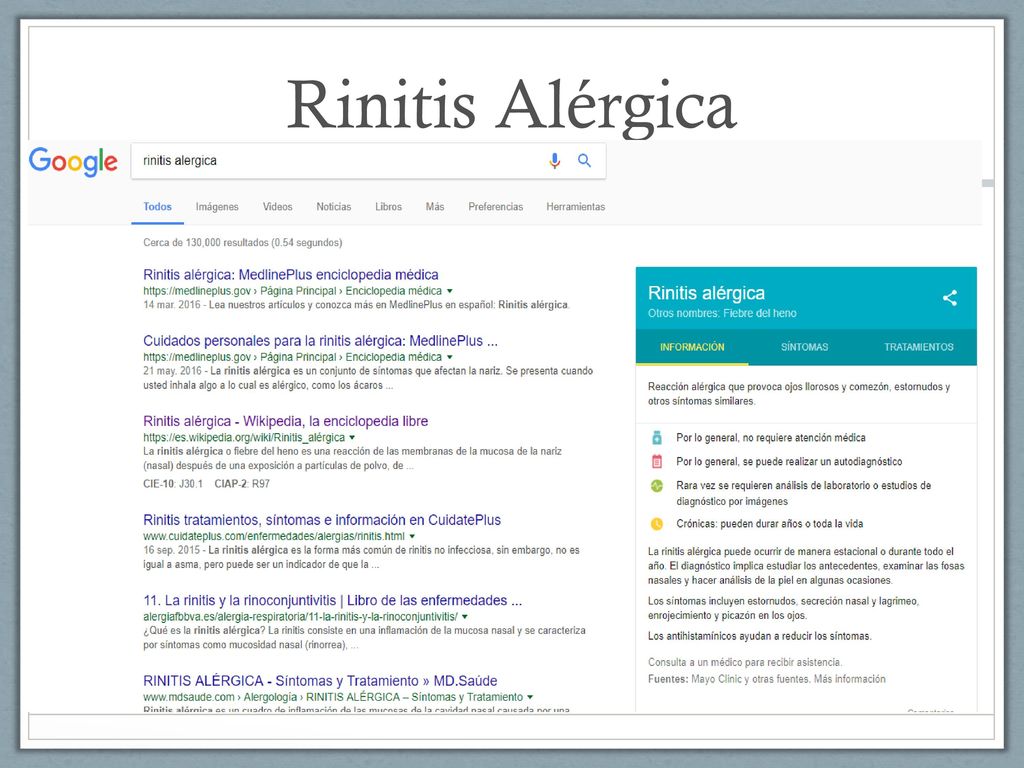Image resolution: width=1024 pixels, height=768 pixels.
Task: Open the TRATAMIENTOS panel tab
Action: click(x=919, y=347)
